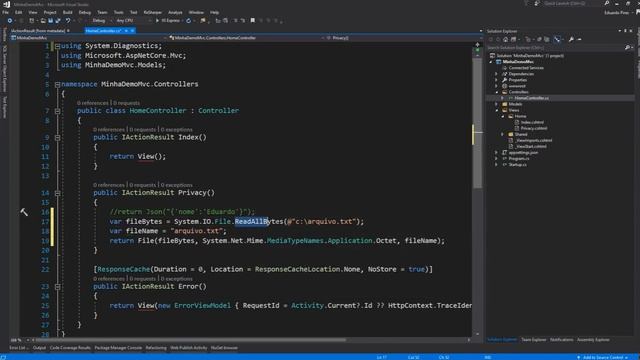Collapse the namespace MinhaDemoMvc.Controllers block

(x=58, y=84)
